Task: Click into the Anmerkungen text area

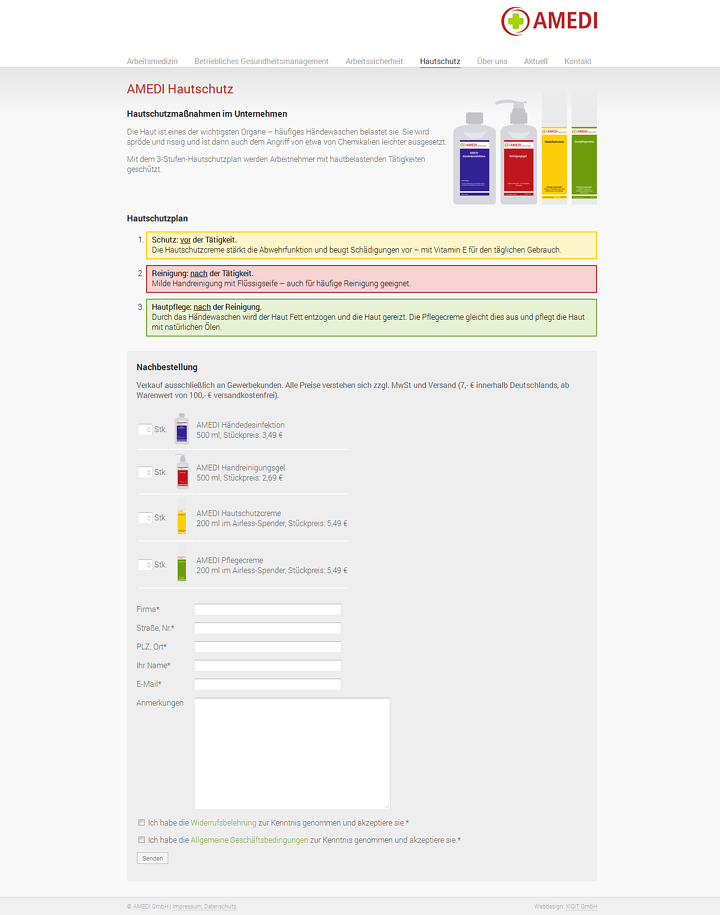Action: pyautogui.click(x=292, y=753)
